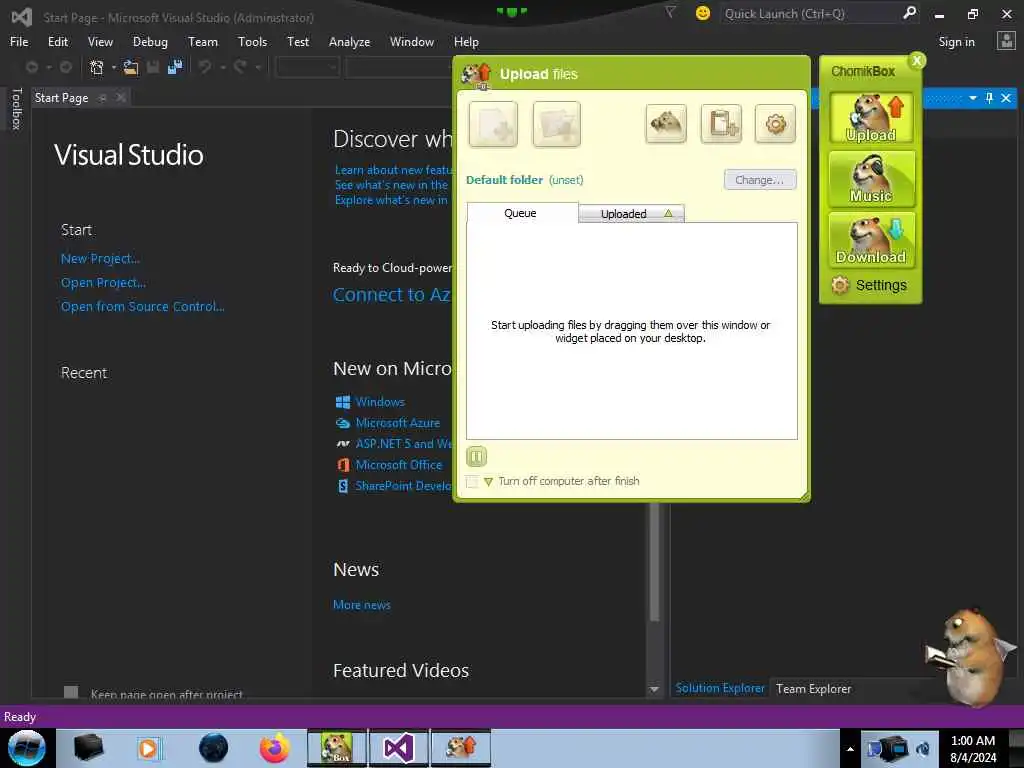Viewport: 1024px width, 768px height.
Task: Click the Navigate Backward toolbar icon
Action: [x=31, y=67]
